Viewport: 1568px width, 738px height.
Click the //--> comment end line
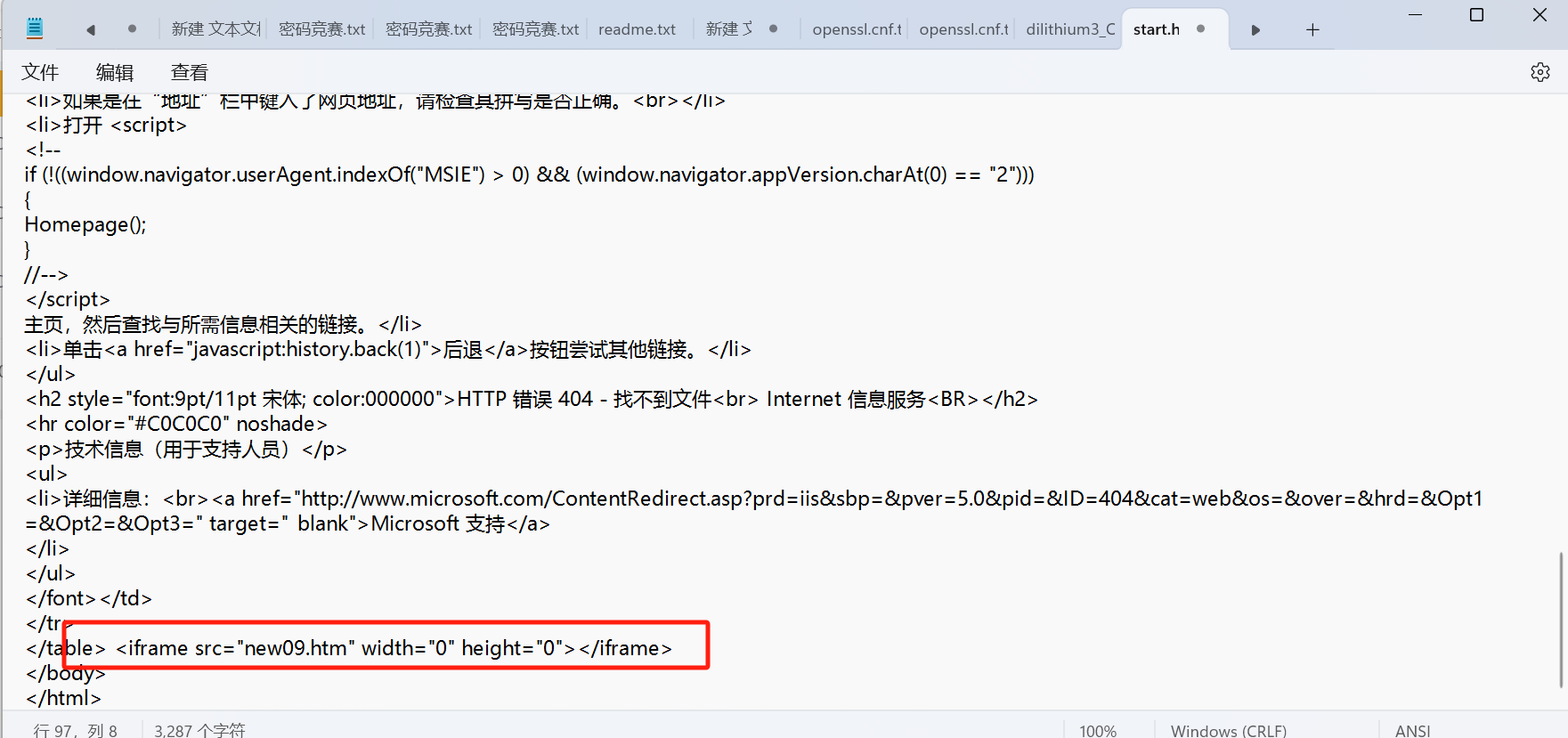(x=46, y=274)
